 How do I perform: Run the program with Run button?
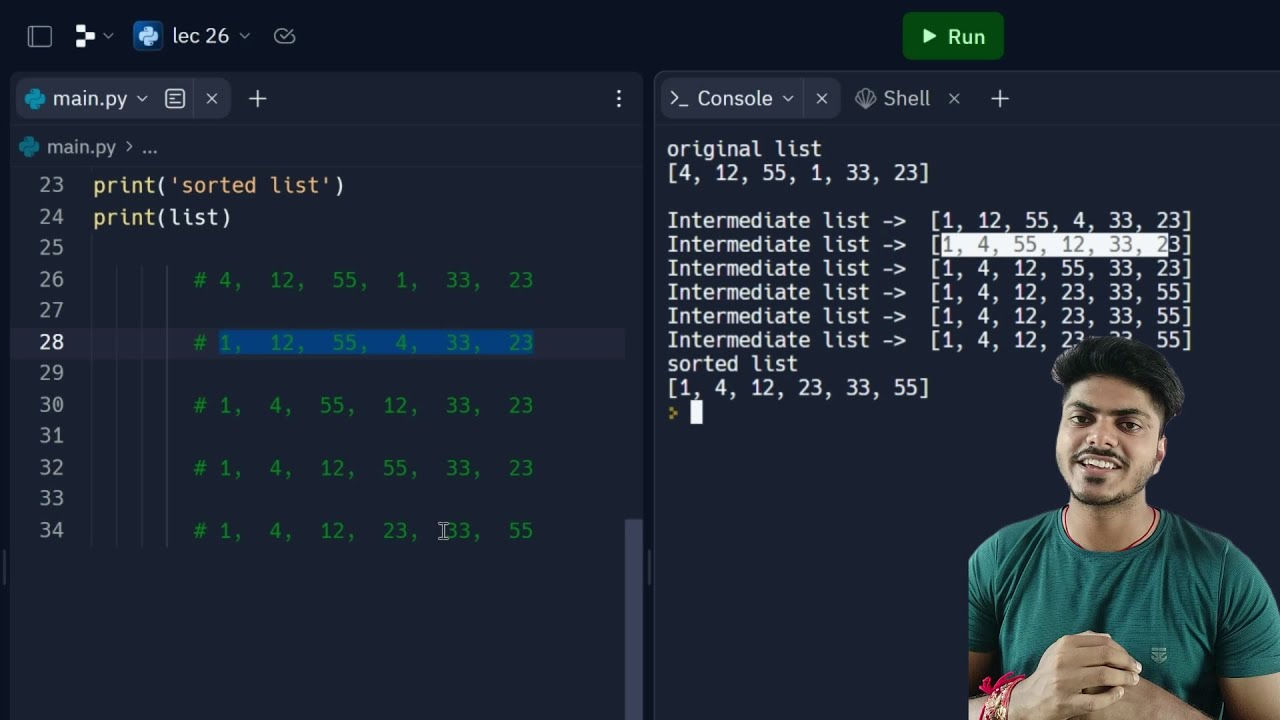pos(953,36)
